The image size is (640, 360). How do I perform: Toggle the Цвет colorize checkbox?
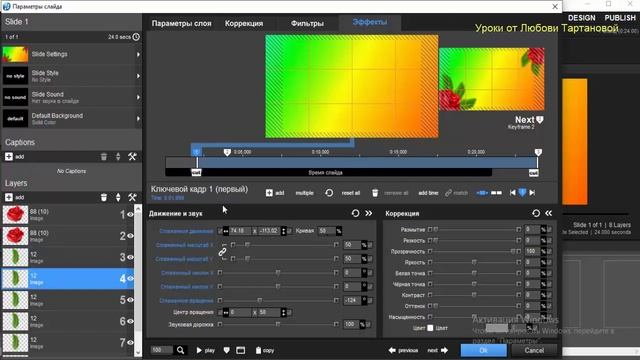tap(430, 328)
